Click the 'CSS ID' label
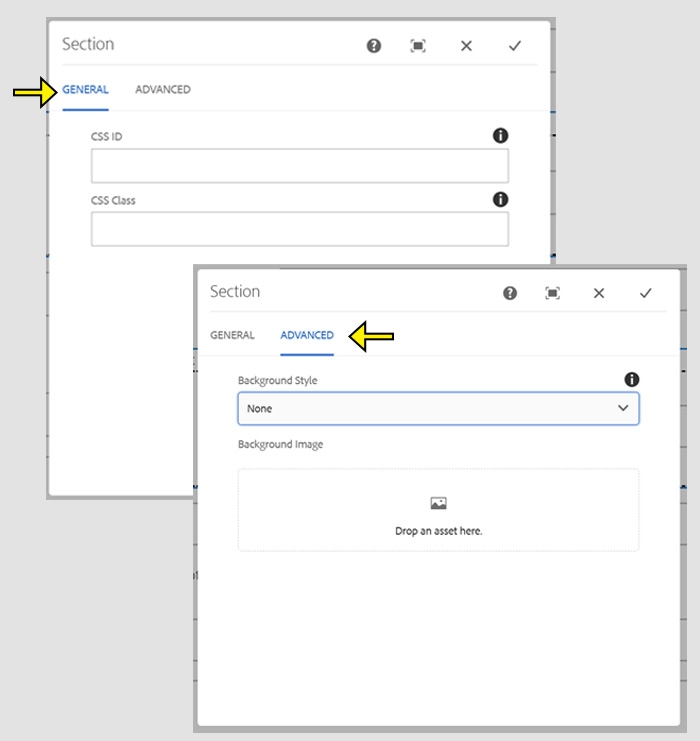This screenshot has height=741, width=700. coord(106,137)
